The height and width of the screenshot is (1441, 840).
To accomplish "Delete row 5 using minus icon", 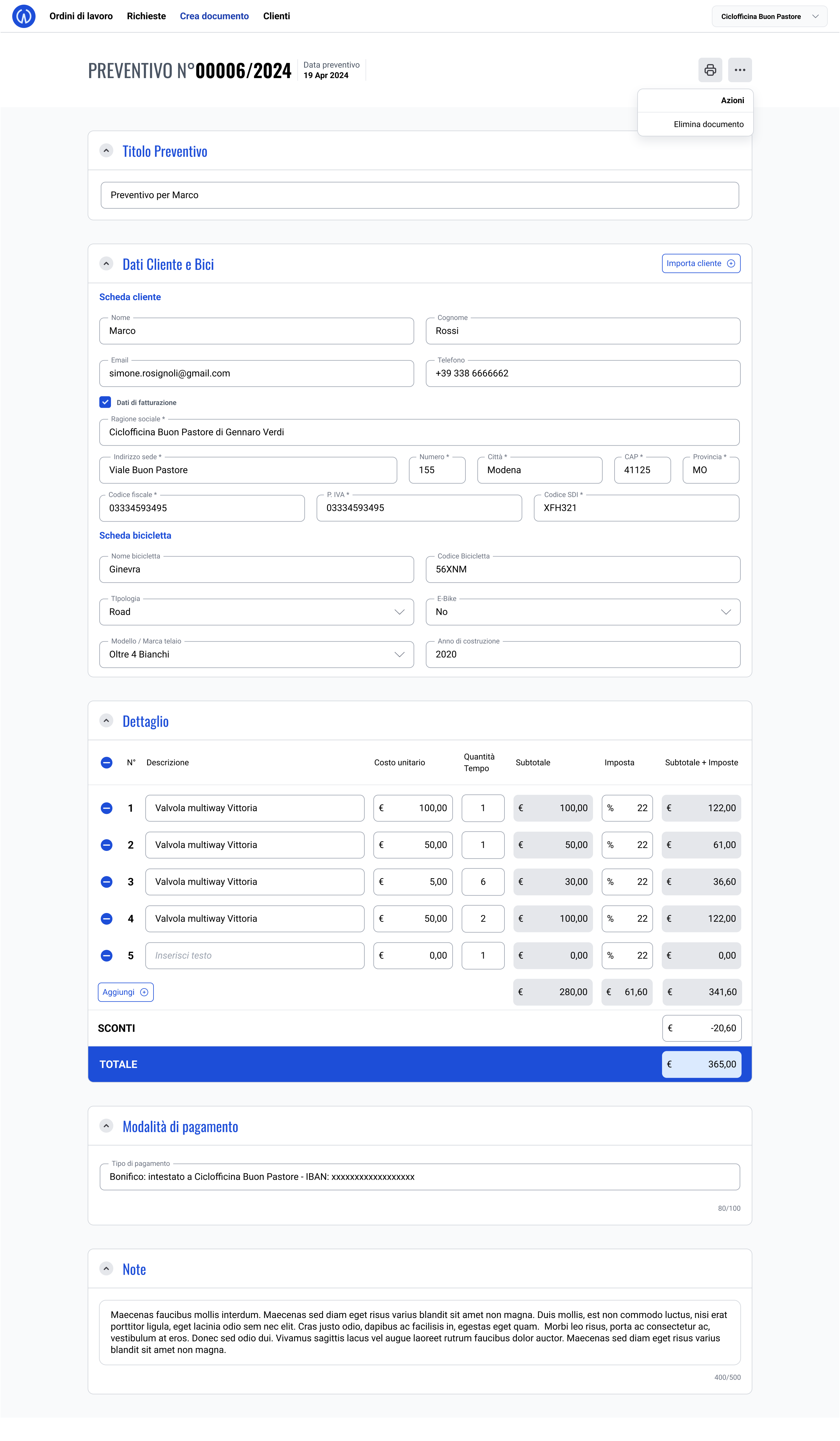I will coord(106,956).
